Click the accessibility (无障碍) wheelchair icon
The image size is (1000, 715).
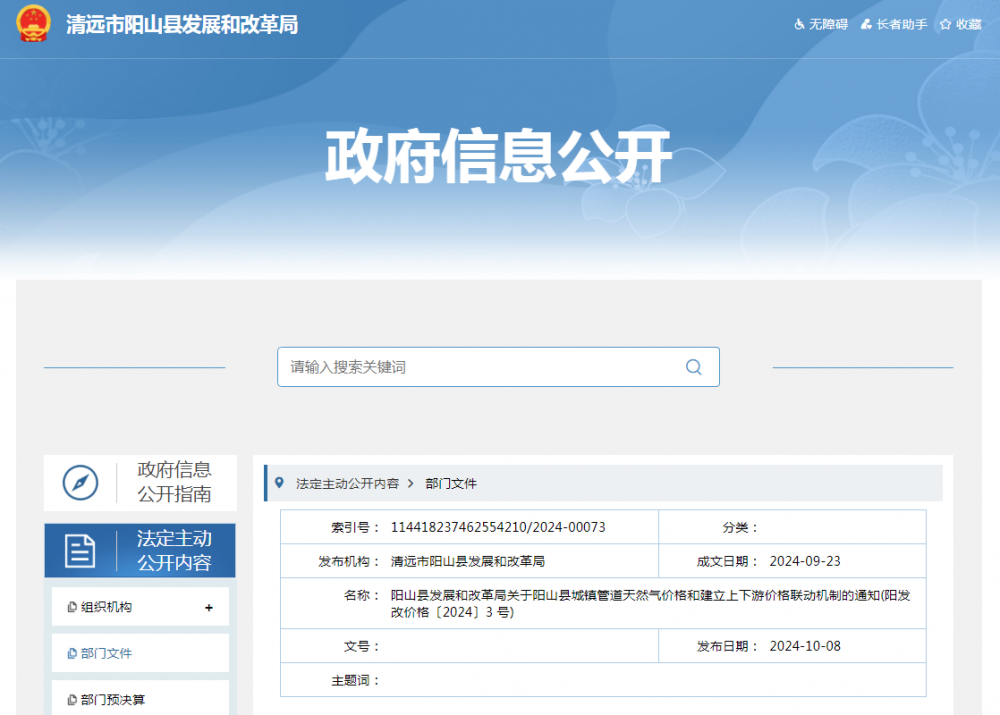[798, 24]
